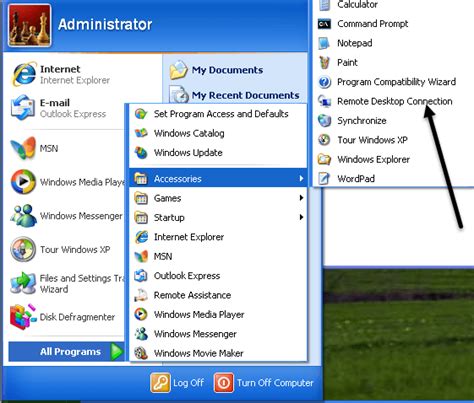
Task: Click the Paint icon
Action: [324, 62]
